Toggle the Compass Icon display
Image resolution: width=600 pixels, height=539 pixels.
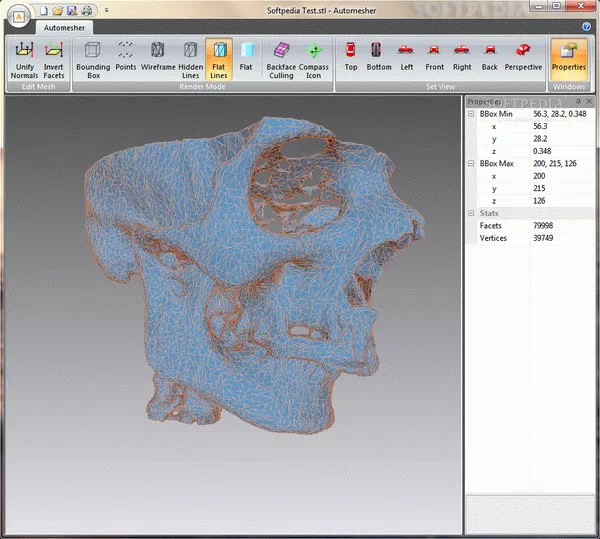coord(314,58)
